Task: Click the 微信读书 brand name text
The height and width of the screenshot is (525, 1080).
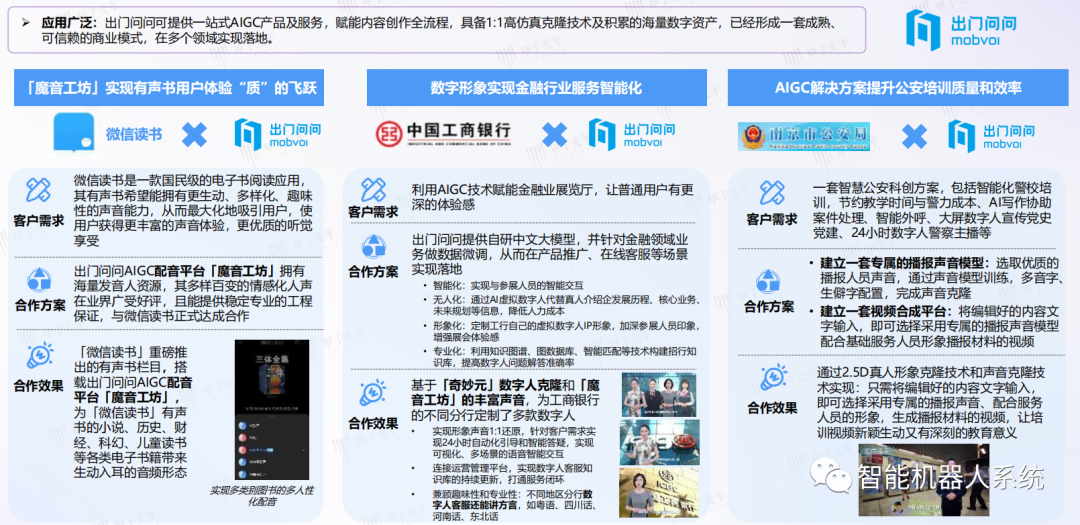Action: tap(134, 134)
